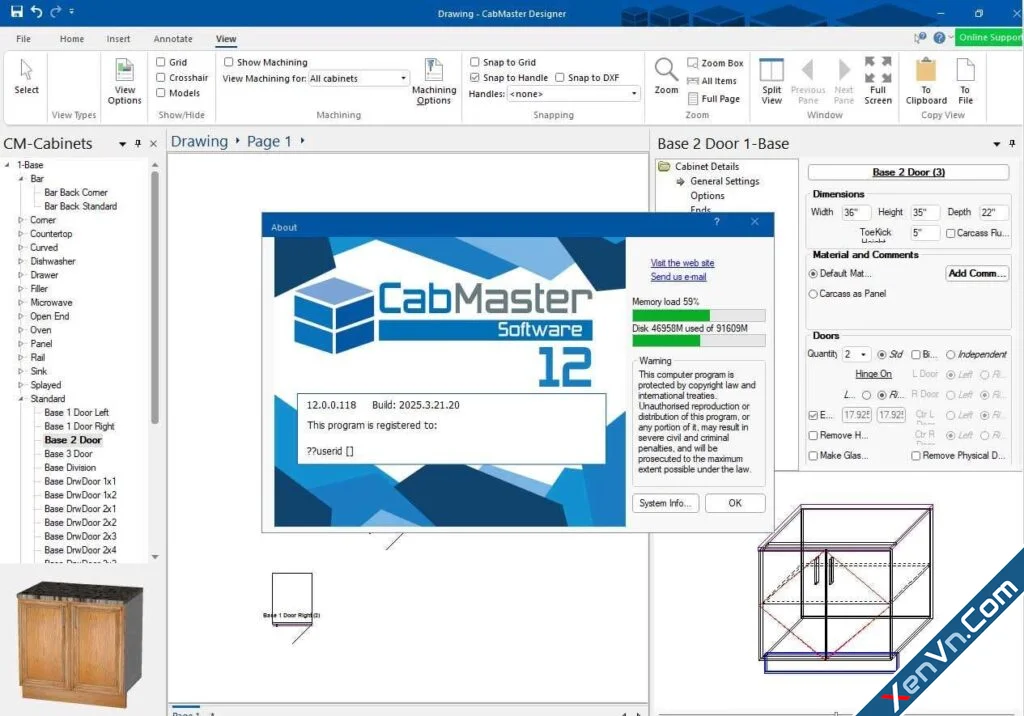Open door Quantity dropdown
Screen dimensions: 1024x716
(x=863, y=354)
